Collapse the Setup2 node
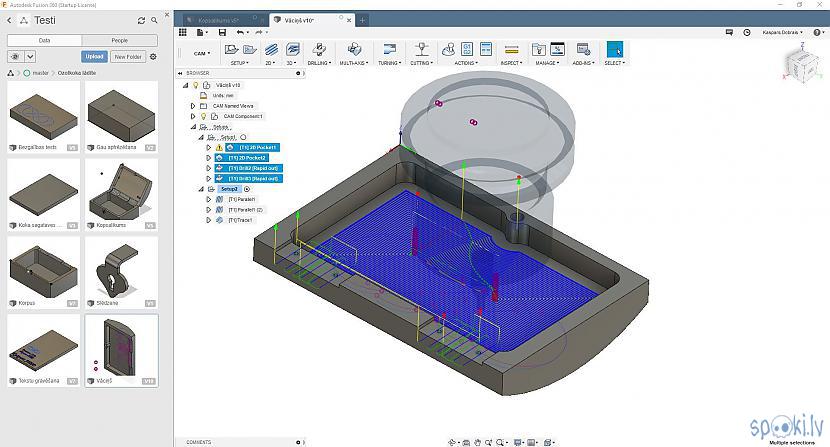The width and height of the screenshot is (830, 447). (x=201, y=189)
